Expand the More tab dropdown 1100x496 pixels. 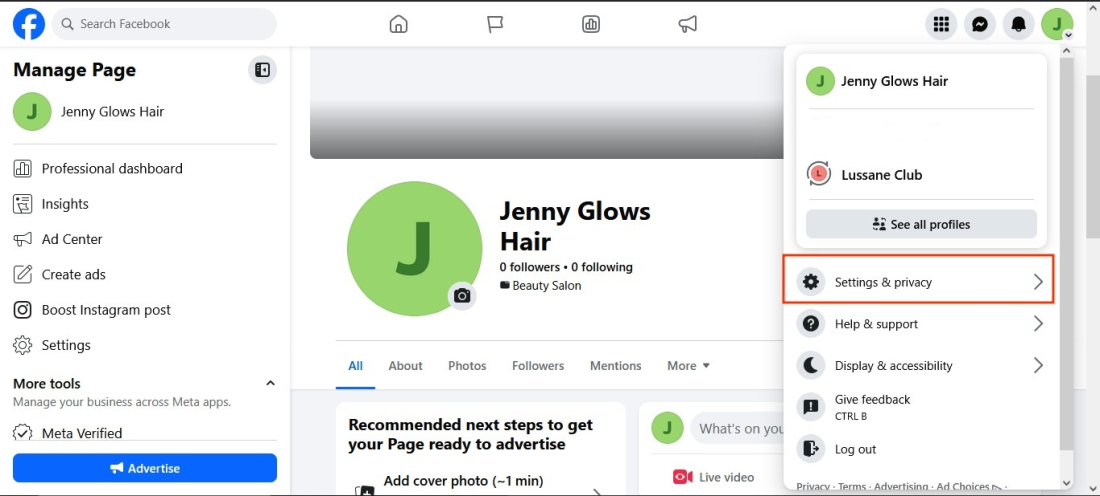pos(688,366)
